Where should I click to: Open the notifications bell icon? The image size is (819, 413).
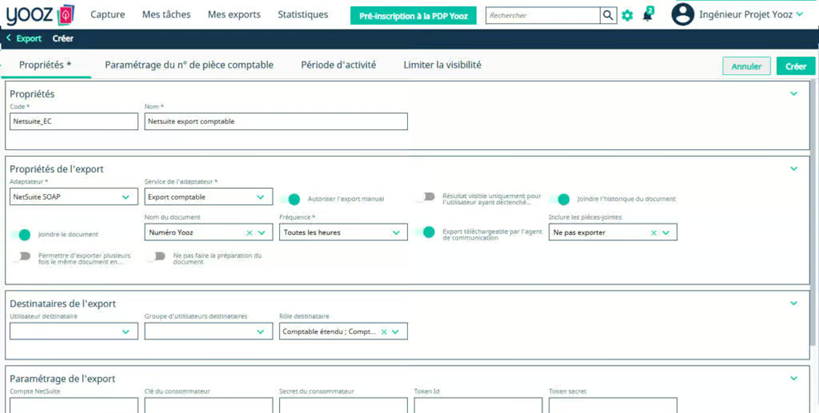[x=648, y=15]
